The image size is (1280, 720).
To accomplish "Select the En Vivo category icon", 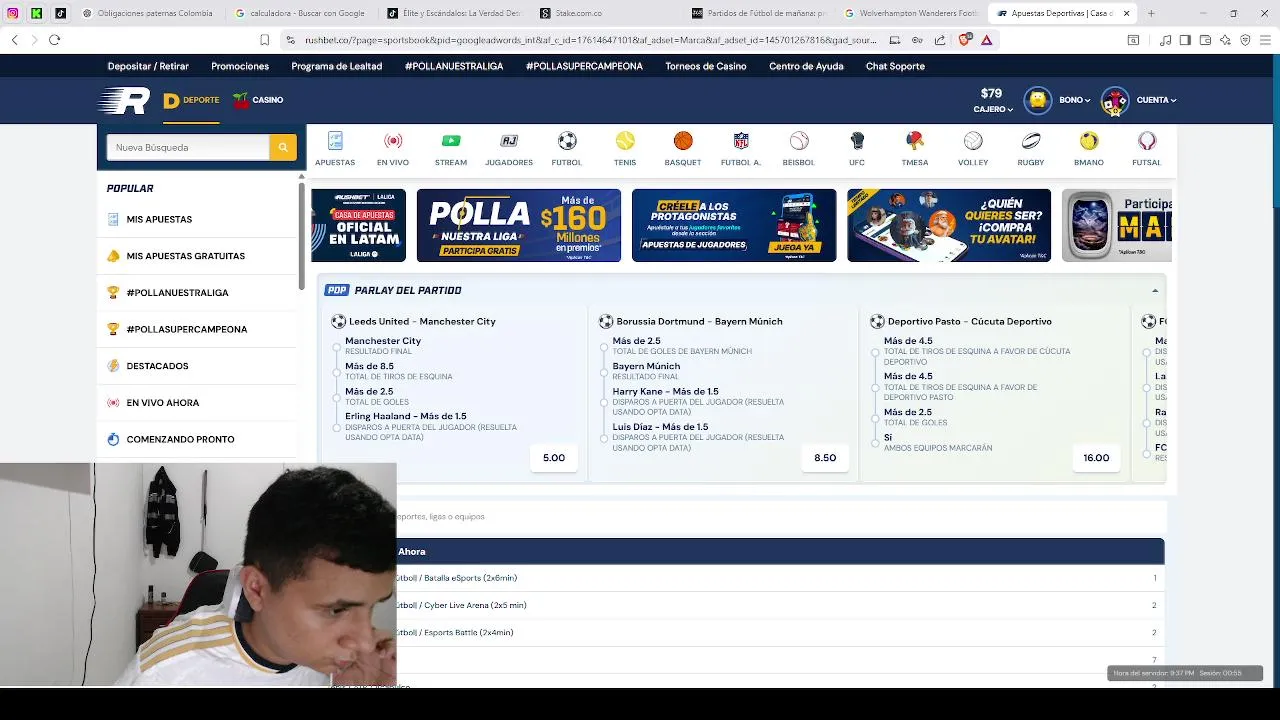I will tap(393, 141).
